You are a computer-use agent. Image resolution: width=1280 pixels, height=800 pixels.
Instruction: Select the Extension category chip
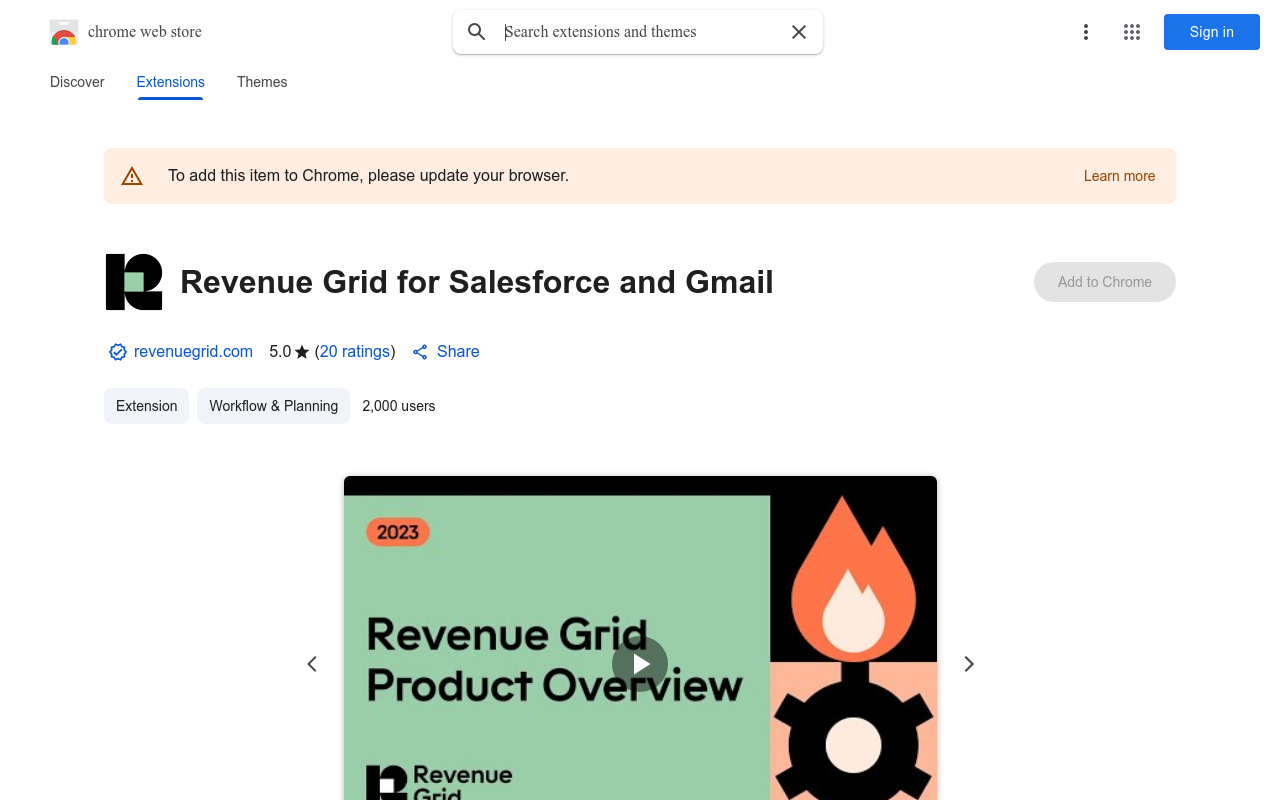click(146, 406)
